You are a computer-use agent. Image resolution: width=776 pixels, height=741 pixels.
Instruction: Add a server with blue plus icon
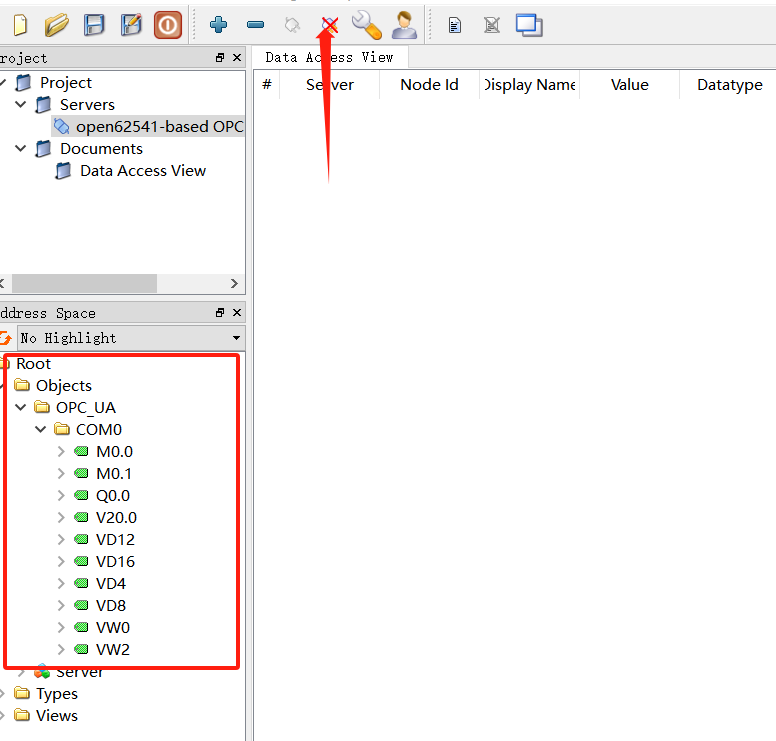click(x=218, y=24)
